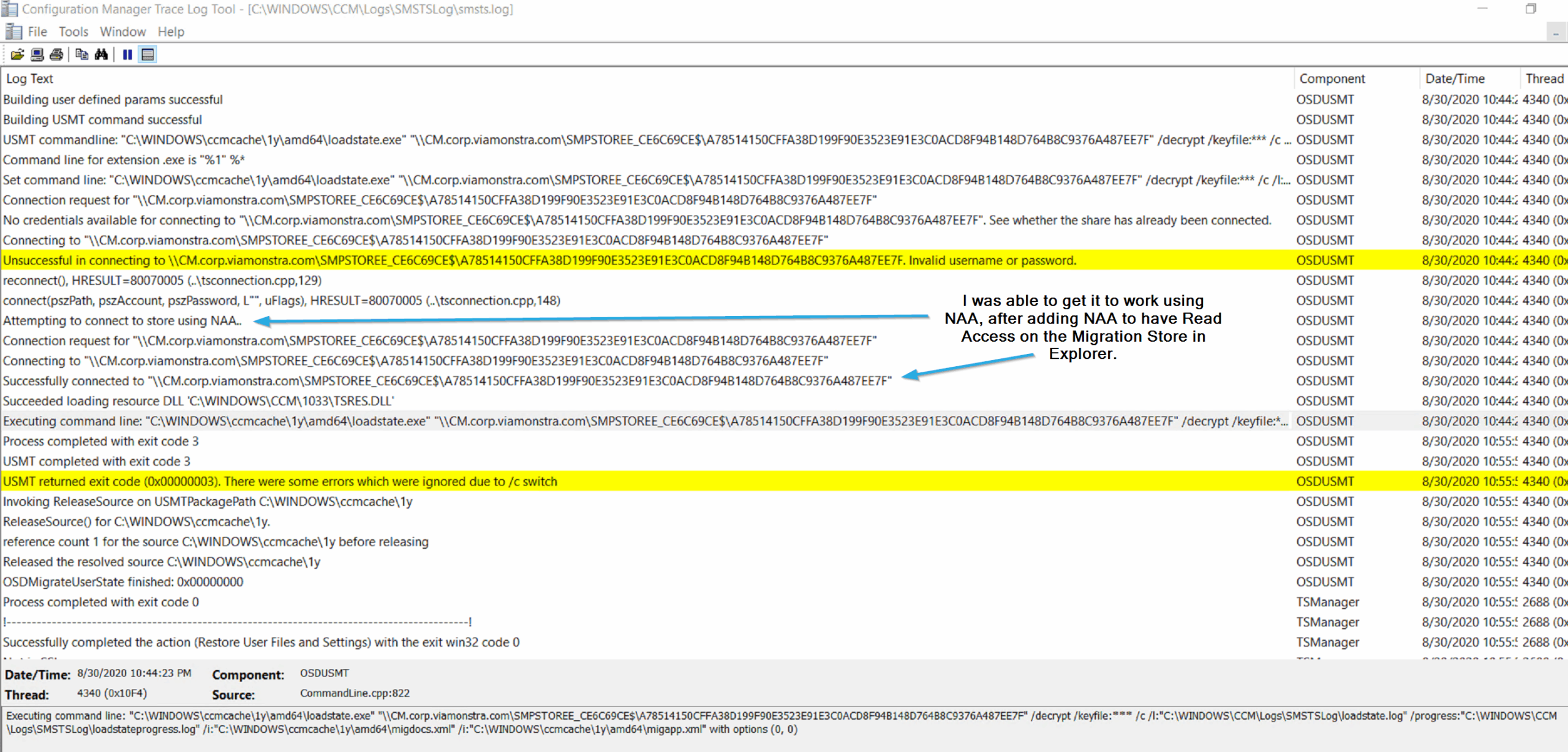
Task: Click the Open log file toolbar icon
Action: click(17, 55)
